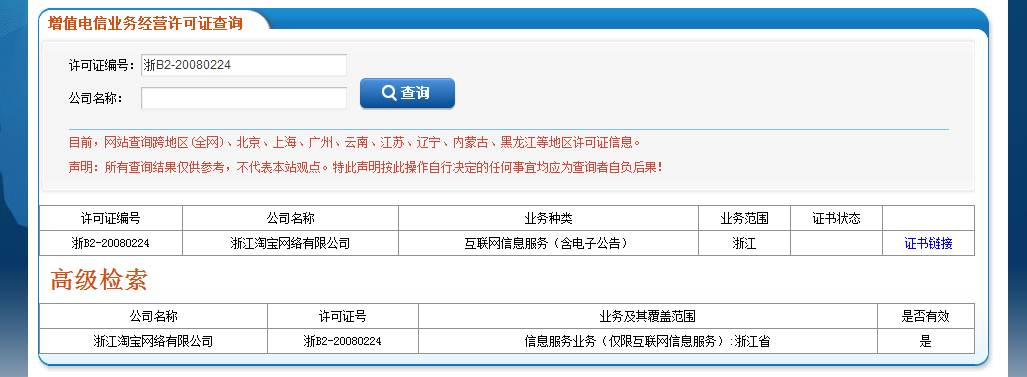Click the 许可证编号： form label
Image resolution: width=1027 pixels, height=377 pixels.
[102, 65]
